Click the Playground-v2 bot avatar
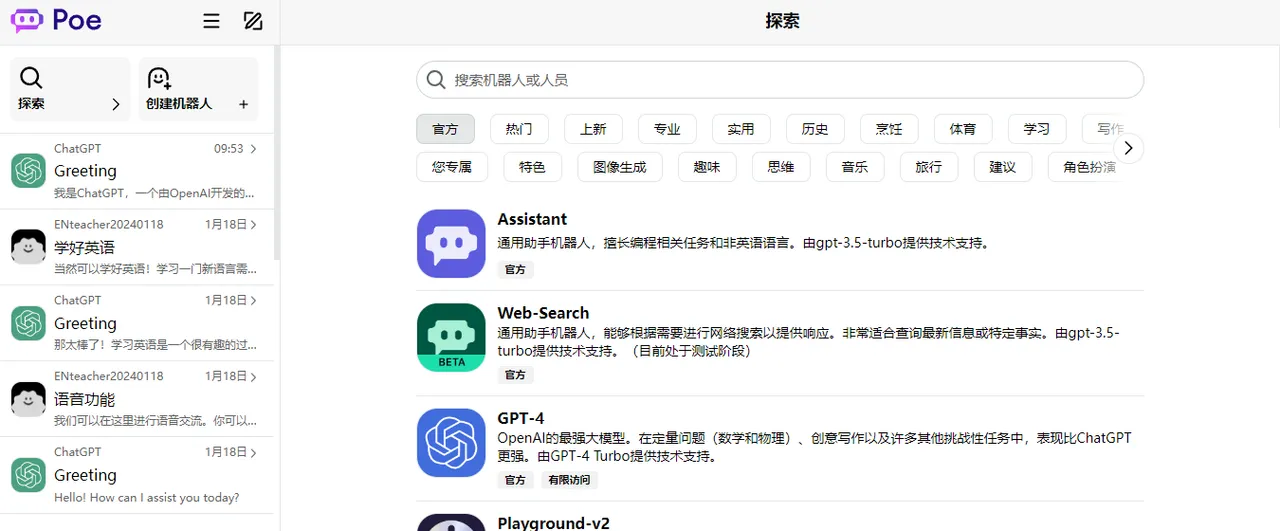This screenshot has height=531, width=1280. [x=451, y=522]
